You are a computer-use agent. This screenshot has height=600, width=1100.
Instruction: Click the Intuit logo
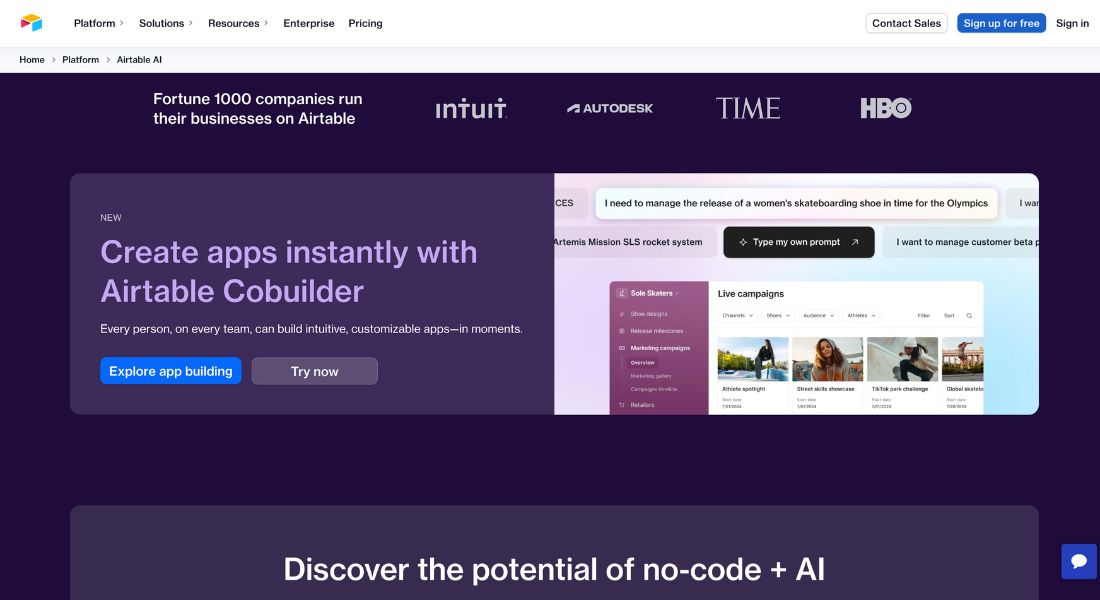pyautogui.click(x=471, y=108)
